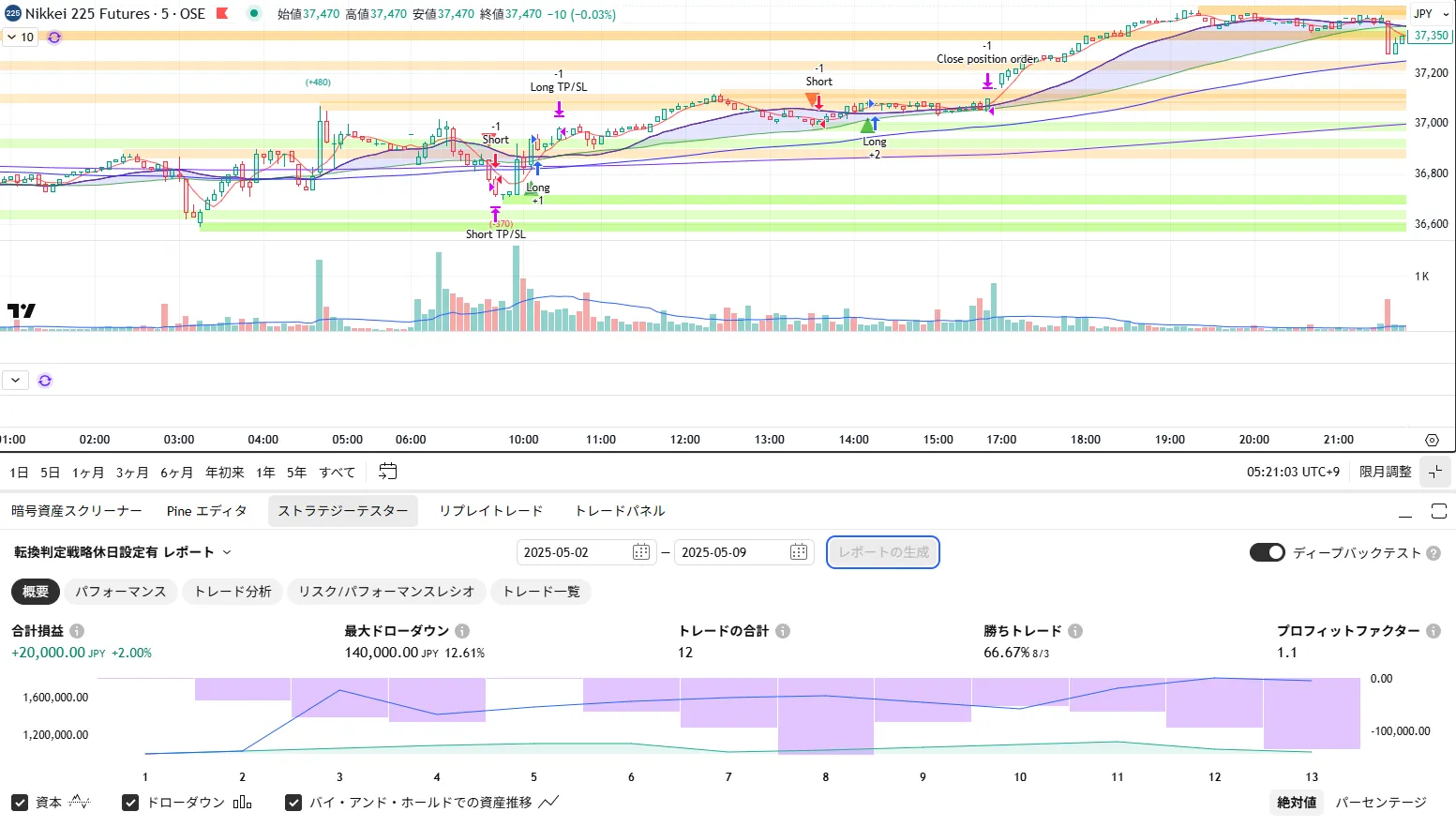The image size is (1456, 827).
Task: Click the 66.67% winning trades value
Action: click(1006, 653)
